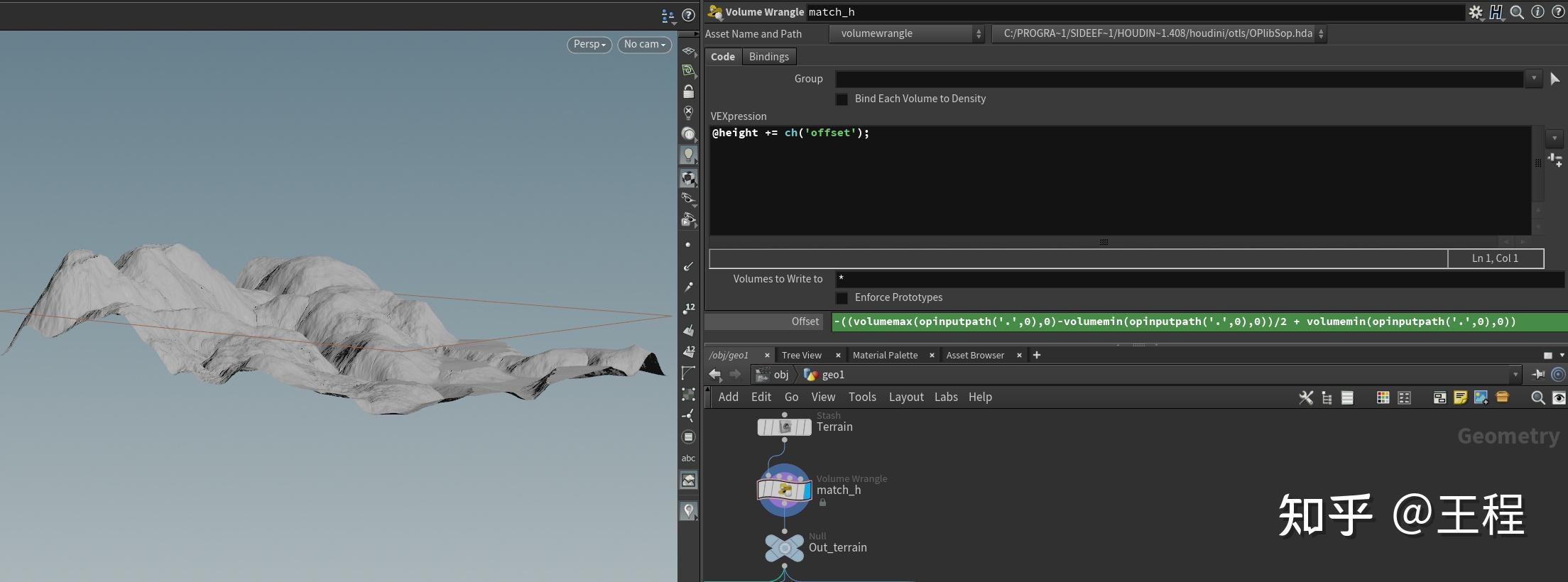Select the Out_terrain null node

point(784,548)
